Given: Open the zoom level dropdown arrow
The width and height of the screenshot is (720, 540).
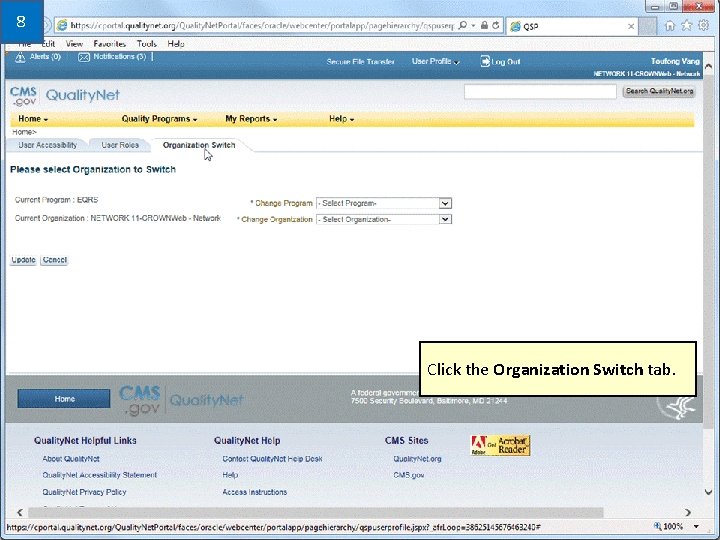Looking at the screenshot, I should tap(696, 526).
